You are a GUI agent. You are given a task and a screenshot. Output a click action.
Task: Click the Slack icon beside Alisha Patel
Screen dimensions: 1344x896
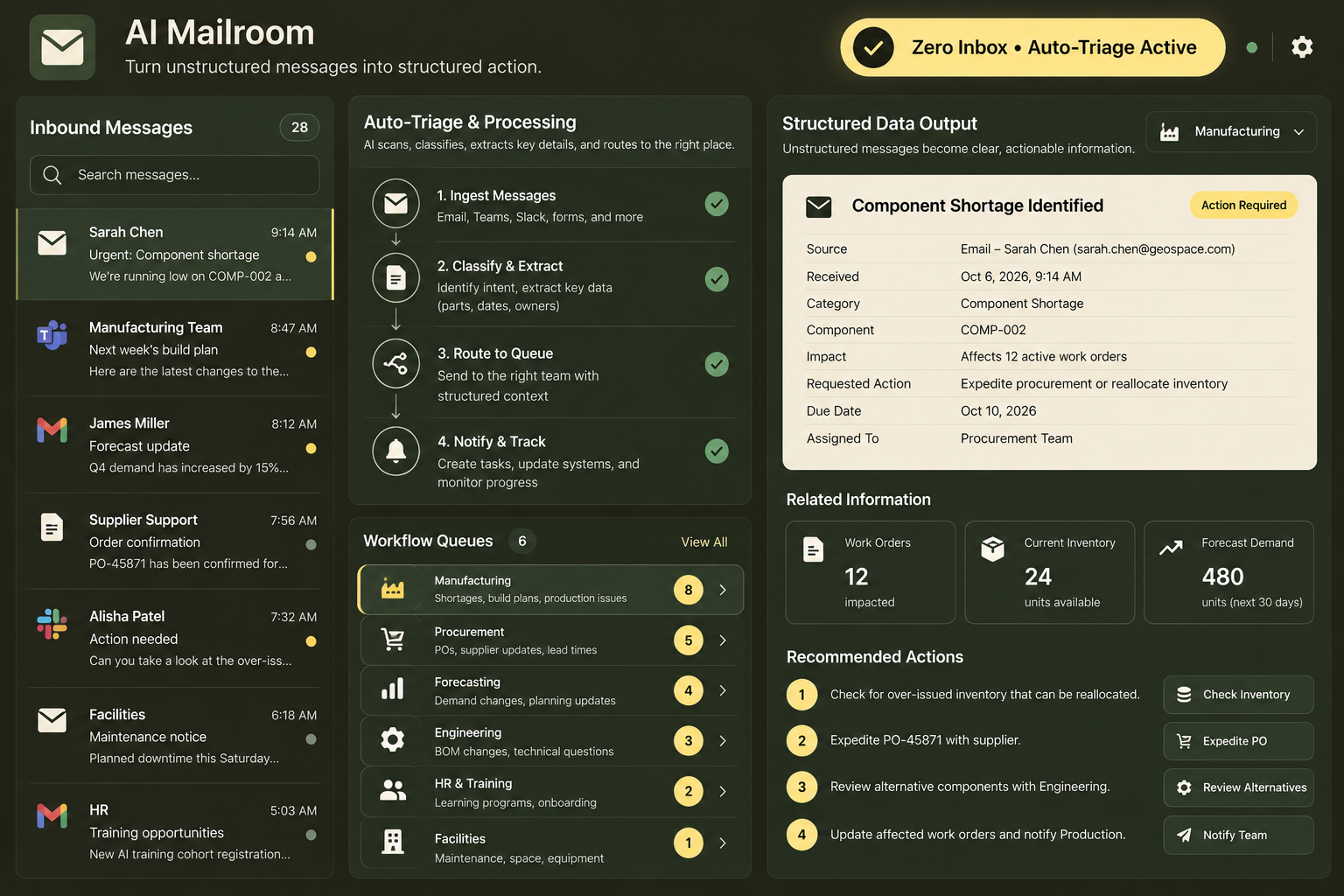point(52,625)
